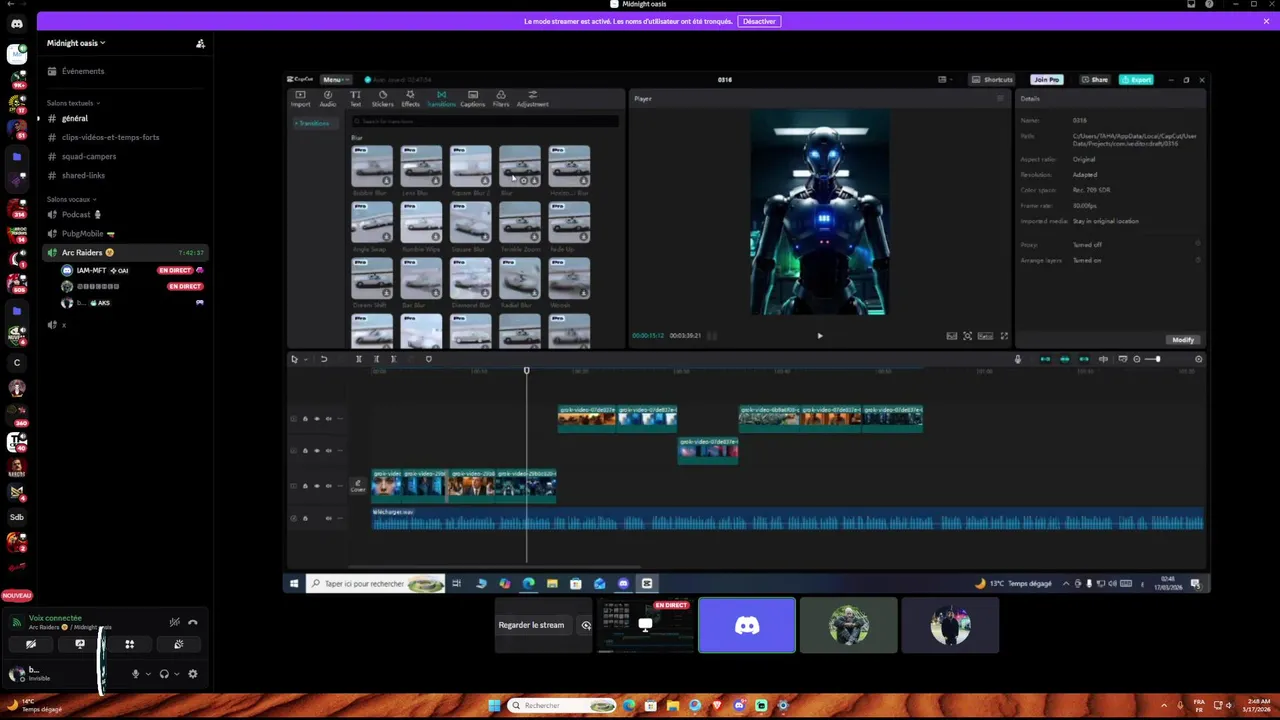Mute Discord microphone
The width and height of the screenshot is (1280, 720).
[x=135, y=674]
